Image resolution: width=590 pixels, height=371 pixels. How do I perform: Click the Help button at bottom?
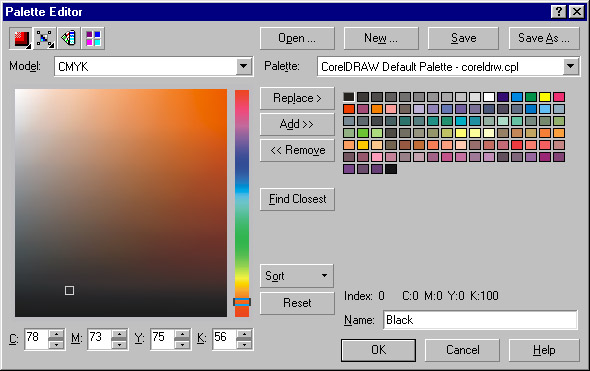544,350
